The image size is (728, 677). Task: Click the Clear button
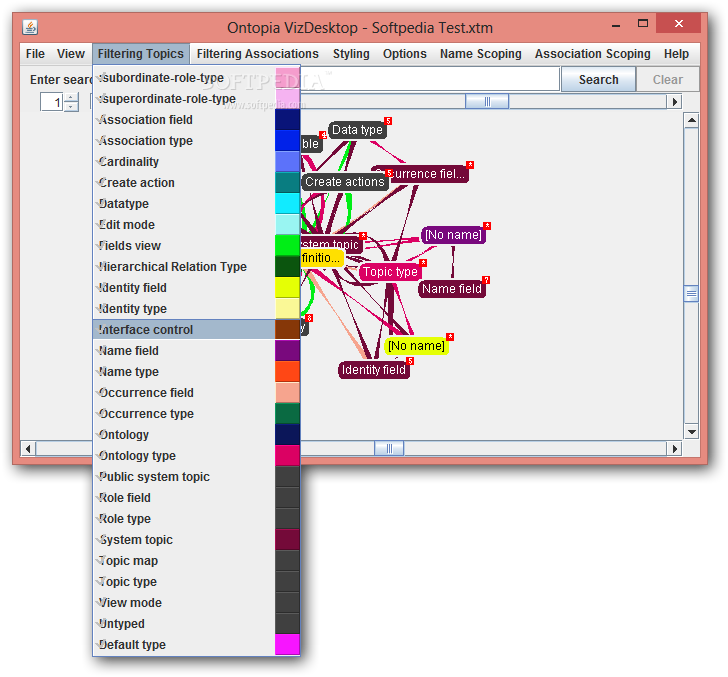tap(668, 79)
